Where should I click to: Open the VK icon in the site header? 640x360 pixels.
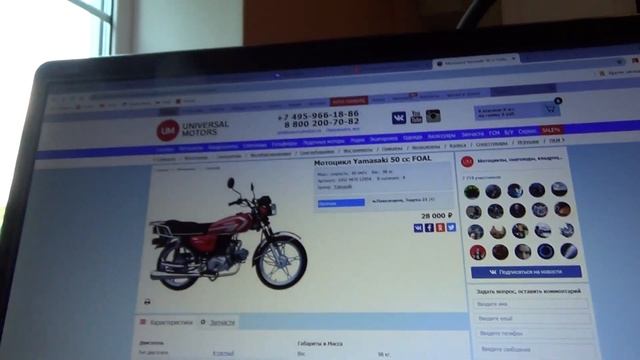399,118
